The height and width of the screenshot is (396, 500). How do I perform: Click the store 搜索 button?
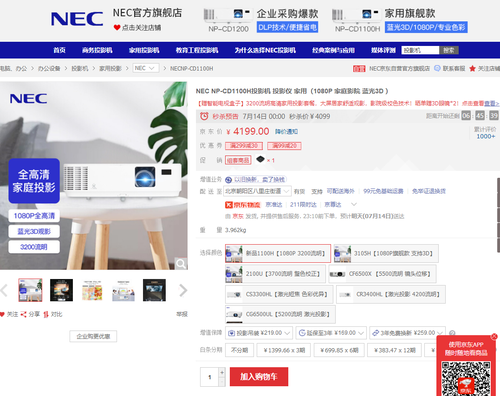tap(449, 50)
